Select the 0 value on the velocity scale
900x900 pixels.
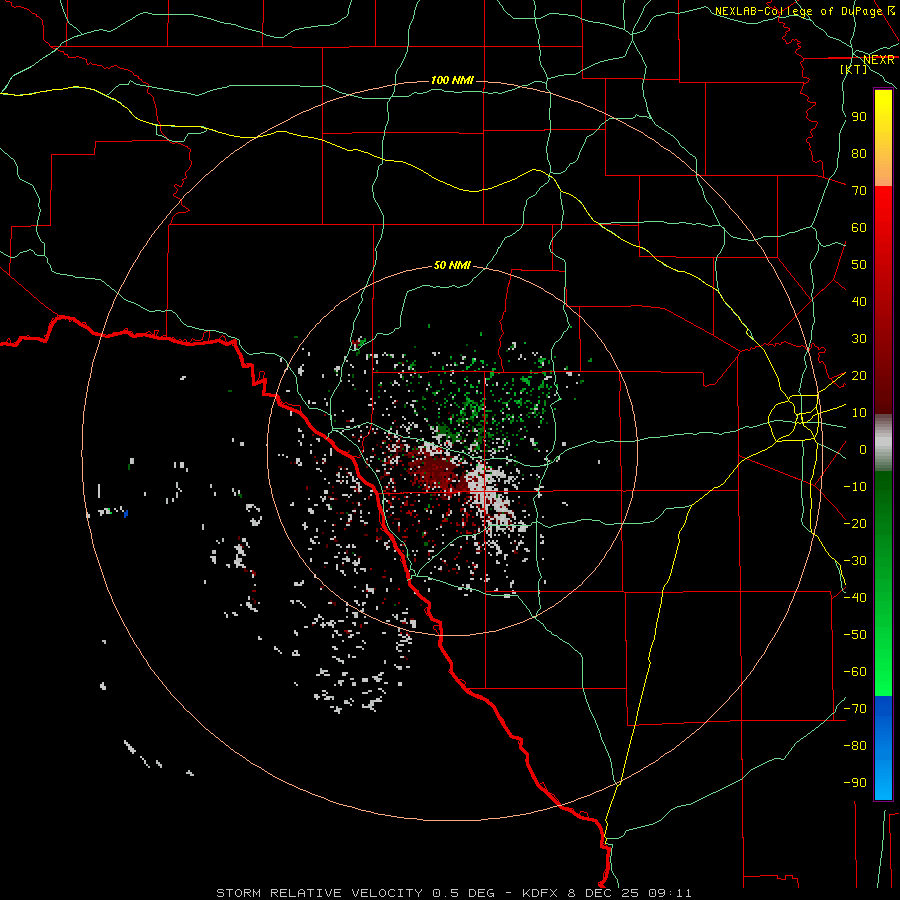[x=863, y=449]
